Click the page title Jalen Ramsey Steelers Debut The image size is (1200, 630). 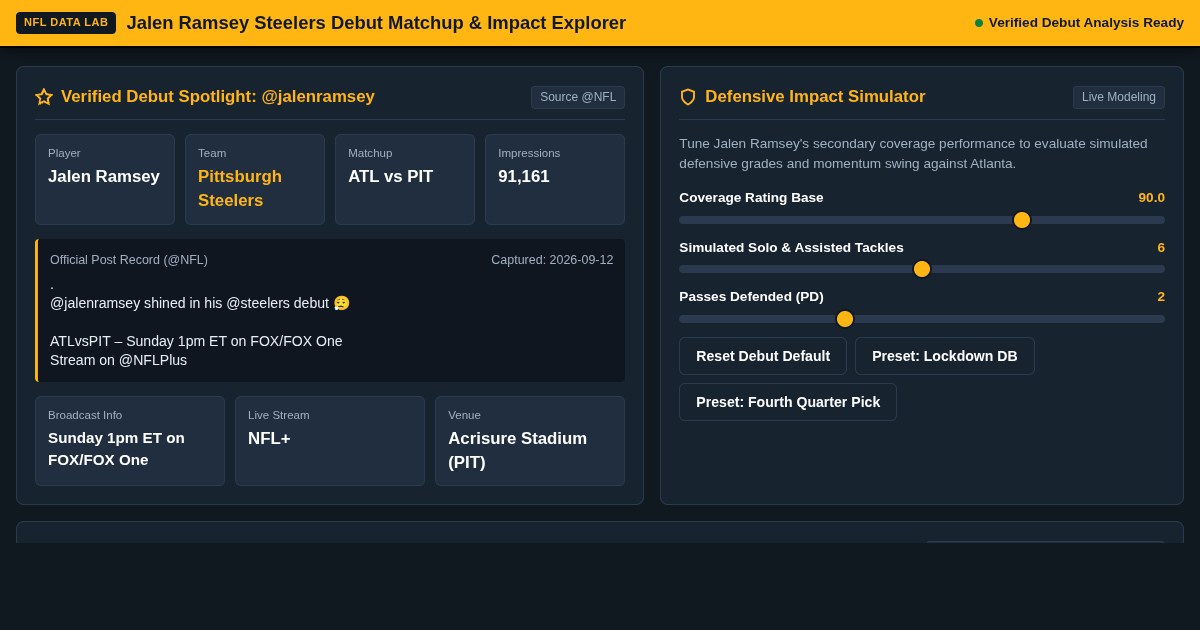tap(376, 23)
